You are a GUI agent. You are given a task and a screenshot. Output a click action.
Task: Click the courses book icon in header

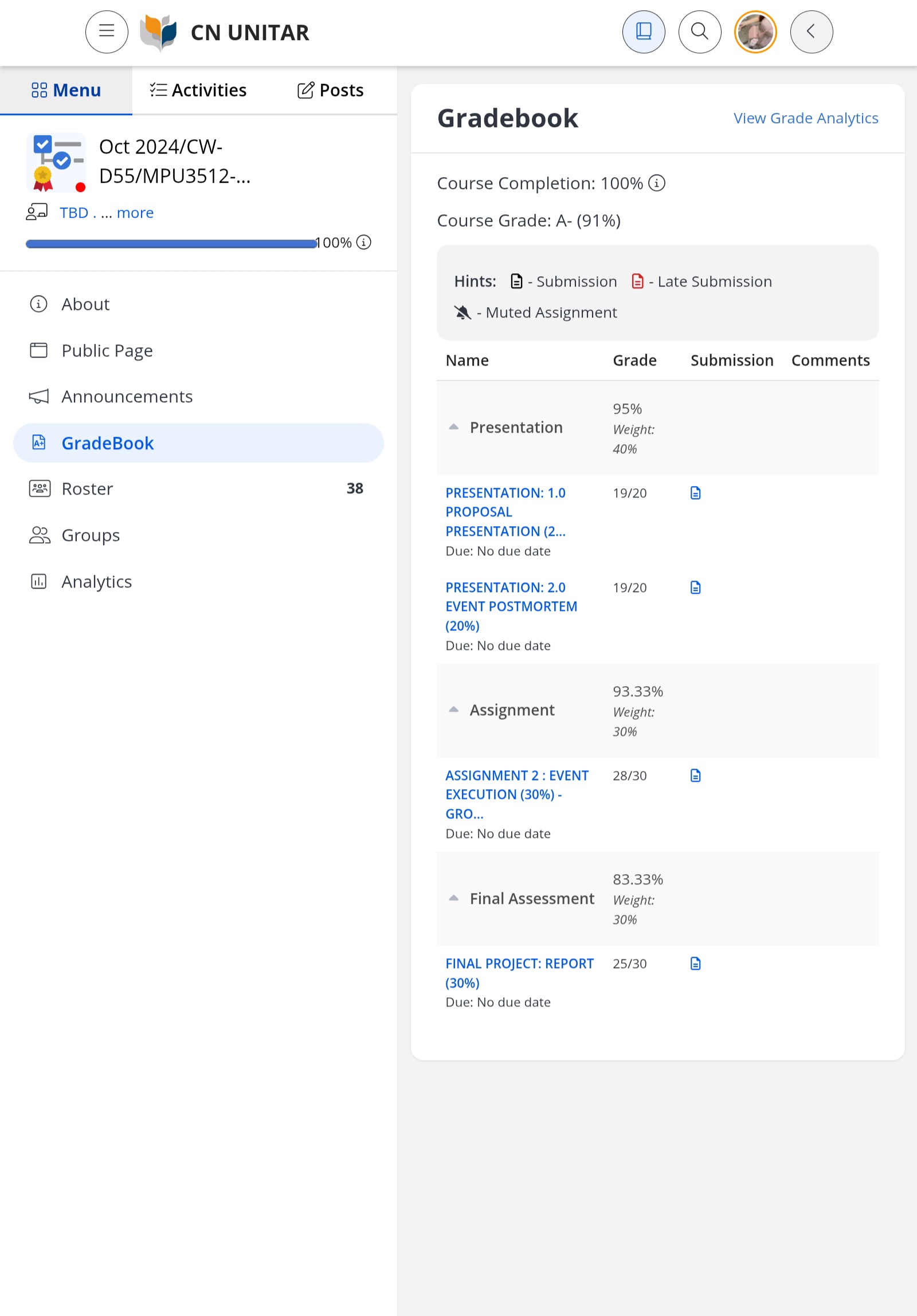[x=644, y=32]
